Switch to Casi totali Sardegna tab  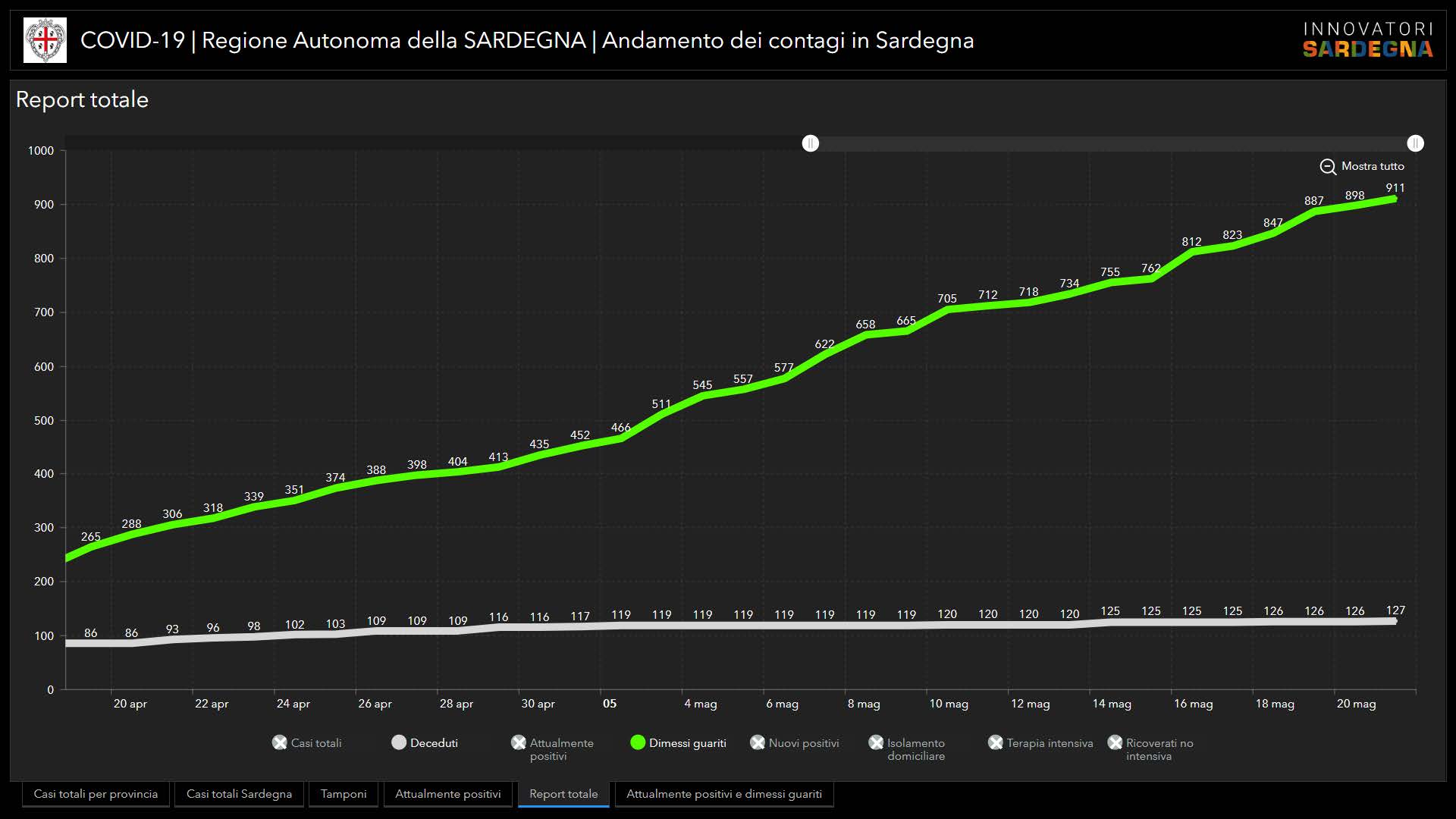pos(239,794)
